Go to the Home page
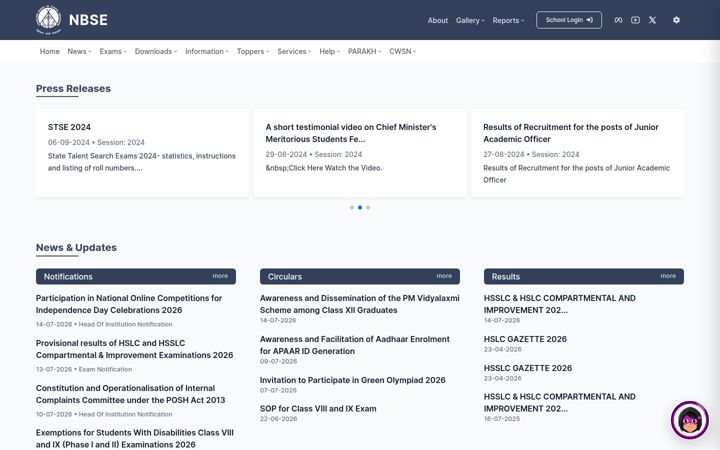This screenshot has width=720, height=450. click(x=50, y=51)
